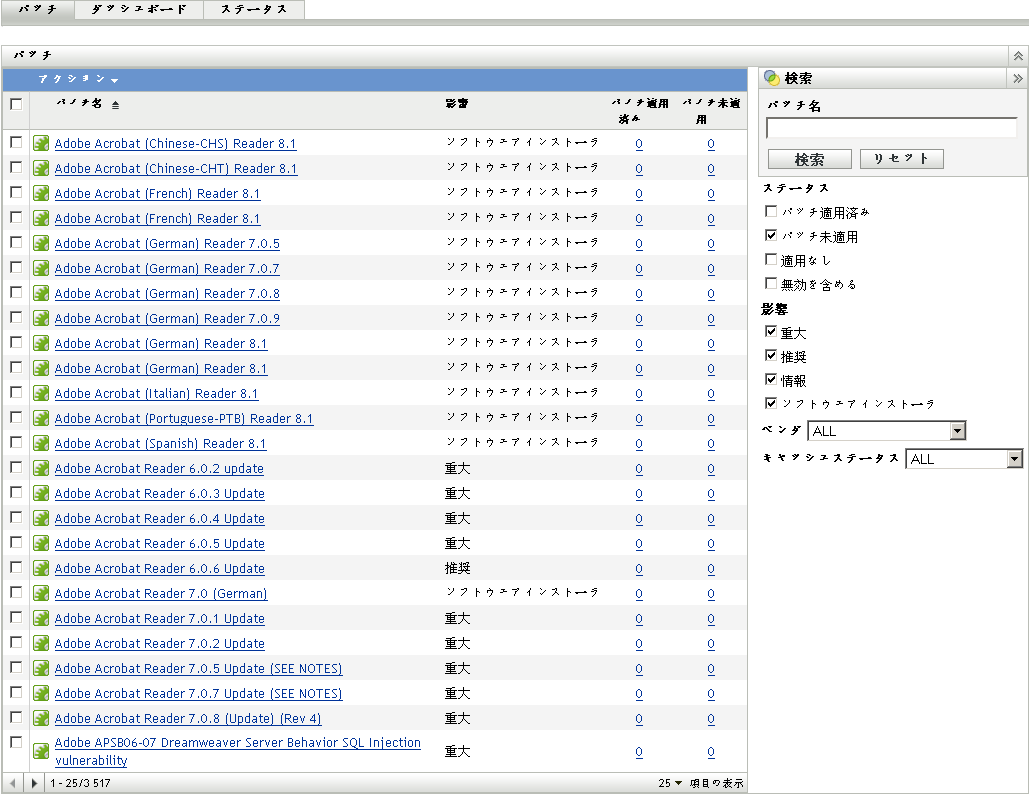Uncheck the 重大 impact checkbox
The width and height of the screenshot is (1029, 795).
coord(771,331)
